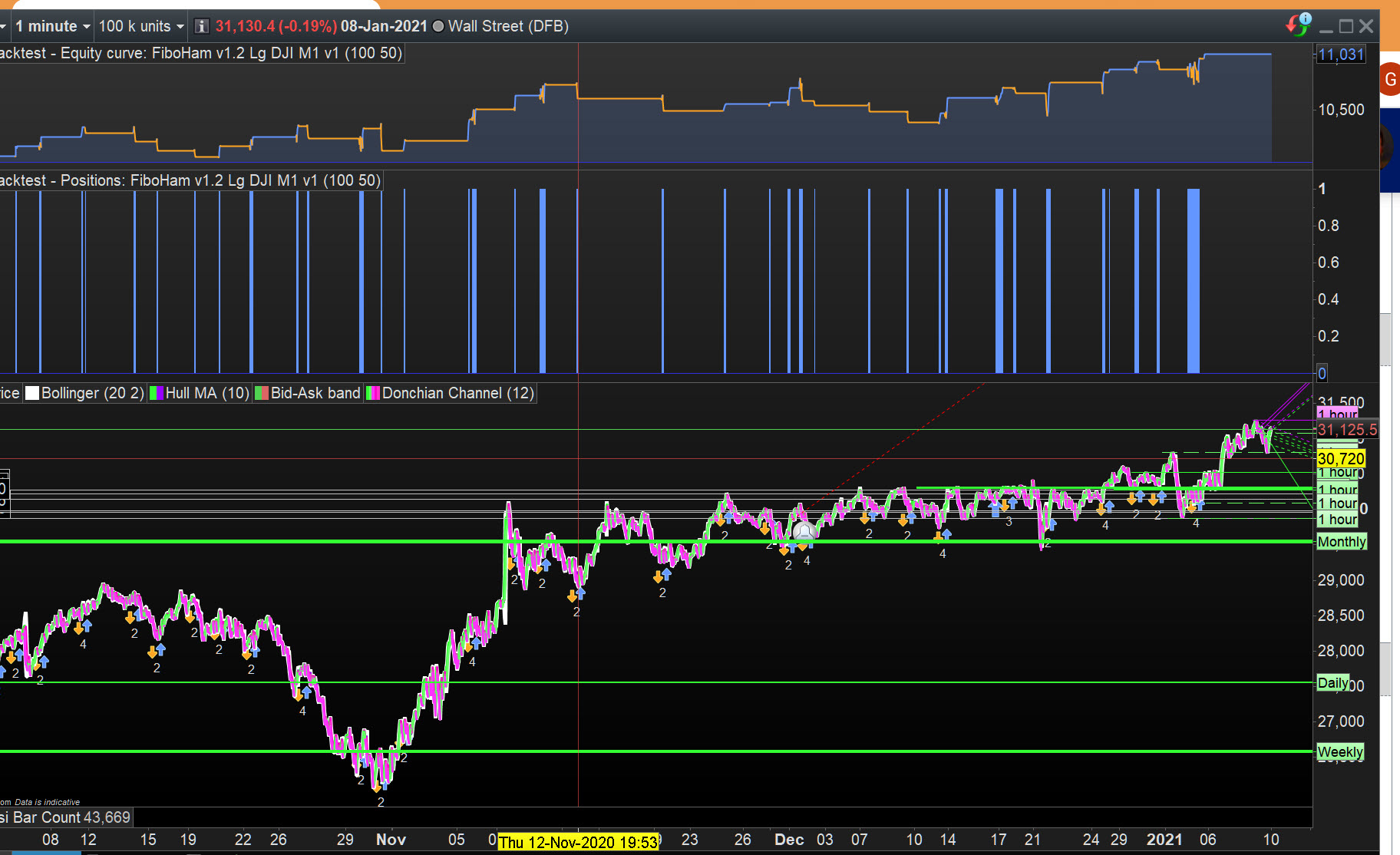Click the yellow 30,720 price label
1400x855 pixels.
(1341, 459)
